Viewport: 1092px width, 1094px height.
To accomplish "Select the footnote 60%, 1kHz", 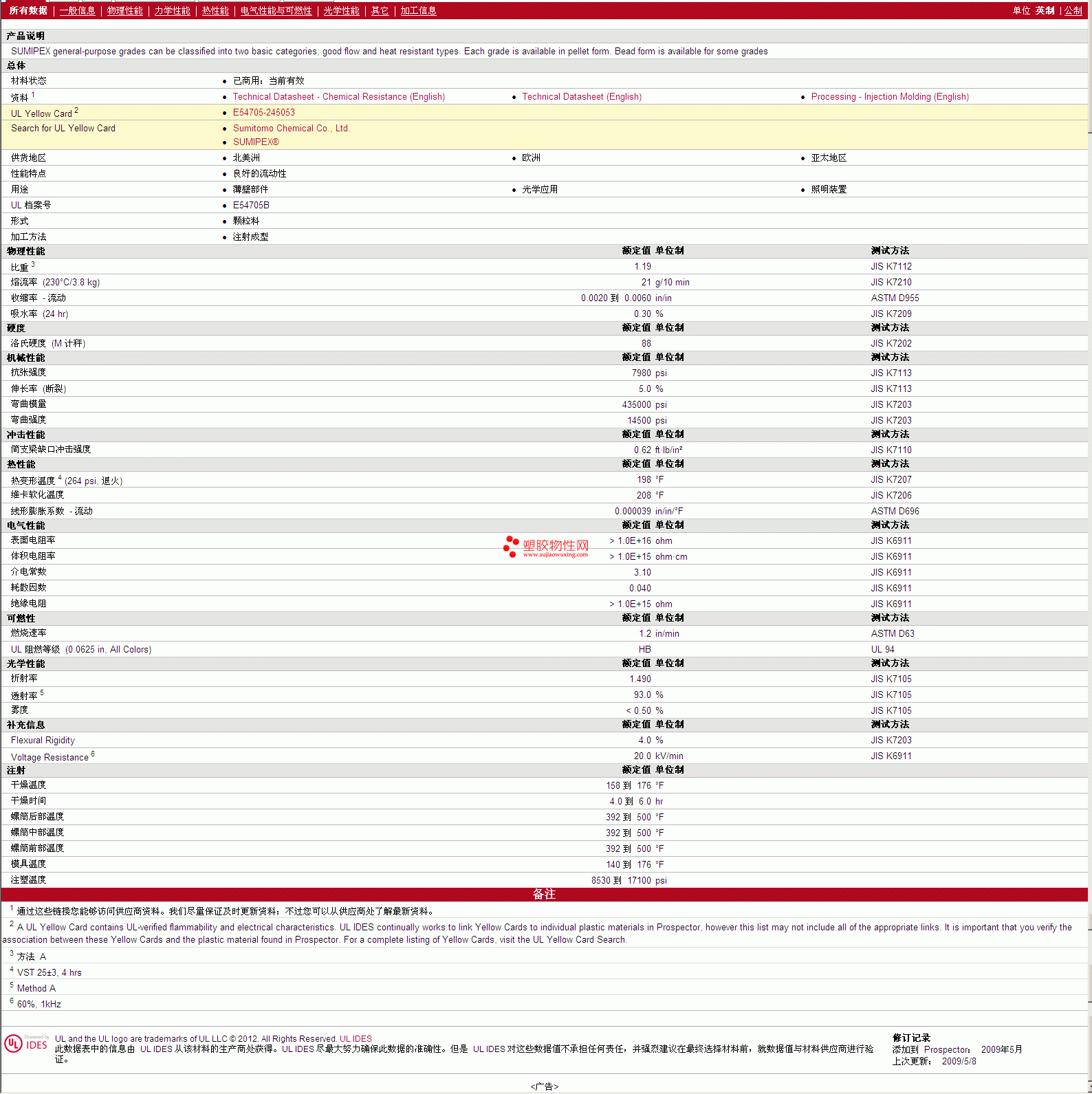I will (x=39, y=1005).
